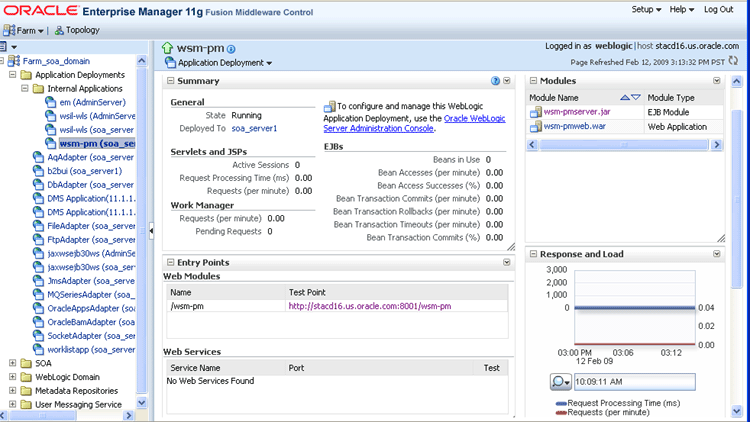This screenshot has height=422, width=750.
Task: Sort Module Name descending
Action: tap(636, 98)
